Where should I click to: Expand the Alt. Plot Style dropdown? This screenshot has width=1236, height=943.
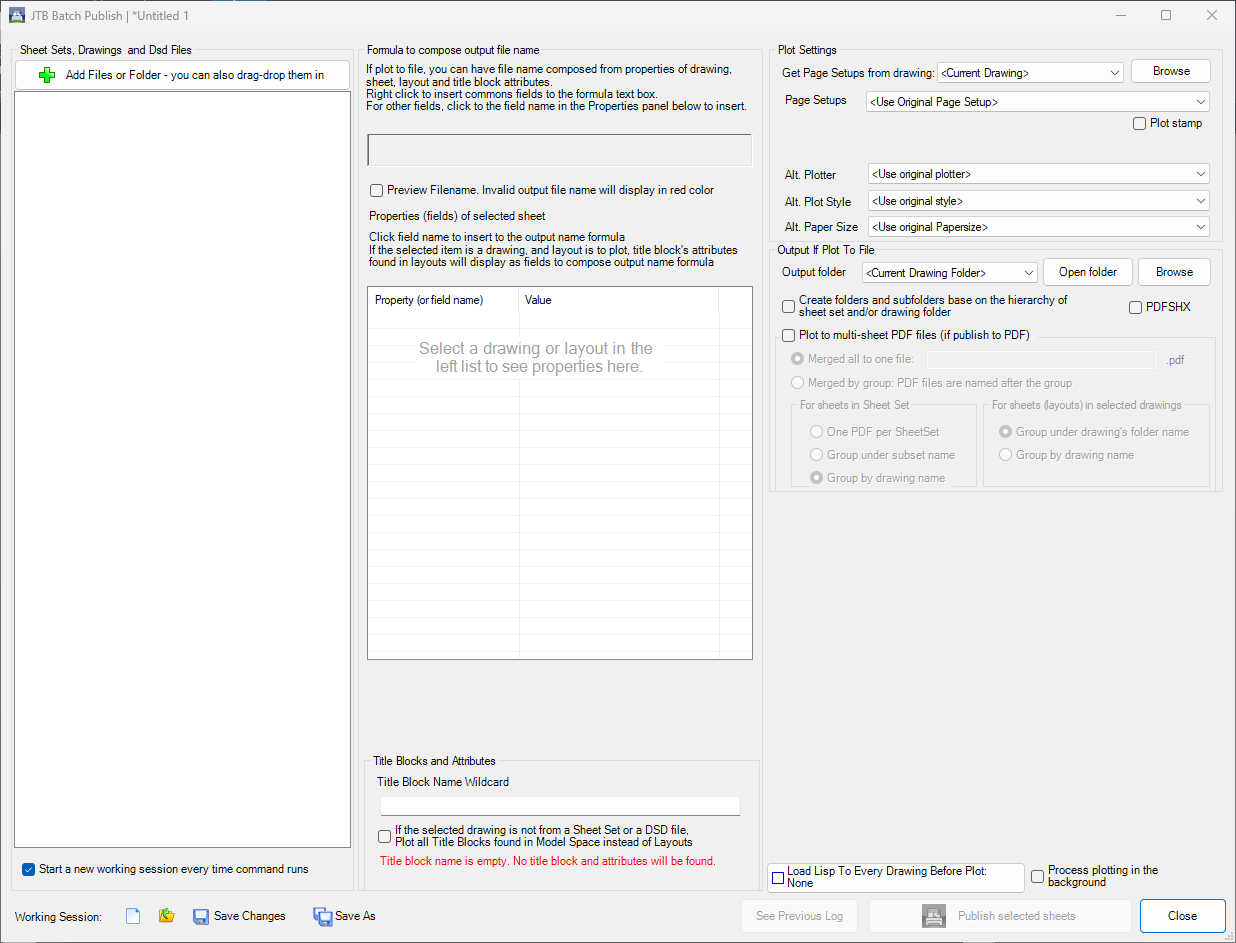point(1038,201)
